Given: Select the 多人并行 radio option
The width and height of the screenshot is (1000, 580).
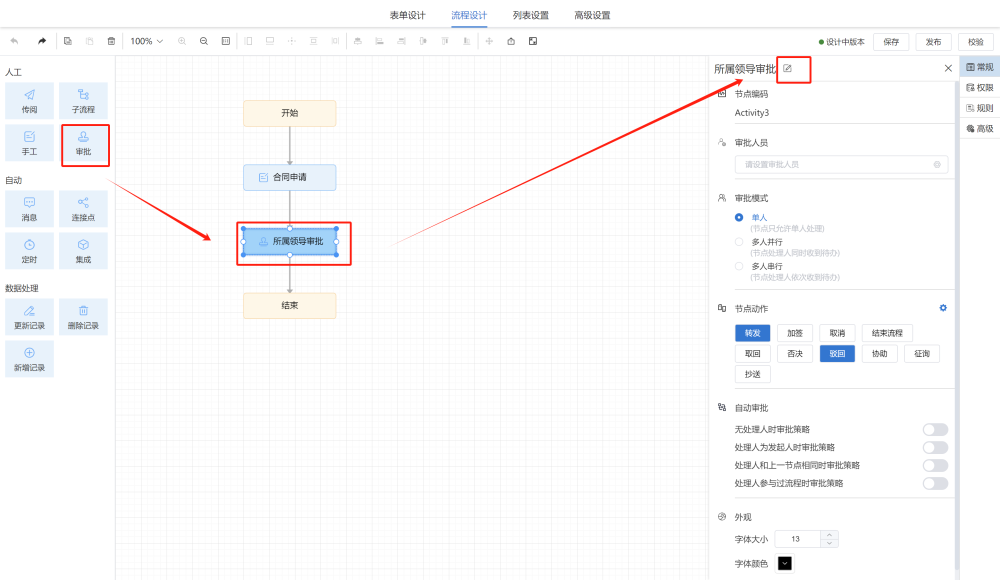Looking at the screenshot, I should click(x=739, y=242).
